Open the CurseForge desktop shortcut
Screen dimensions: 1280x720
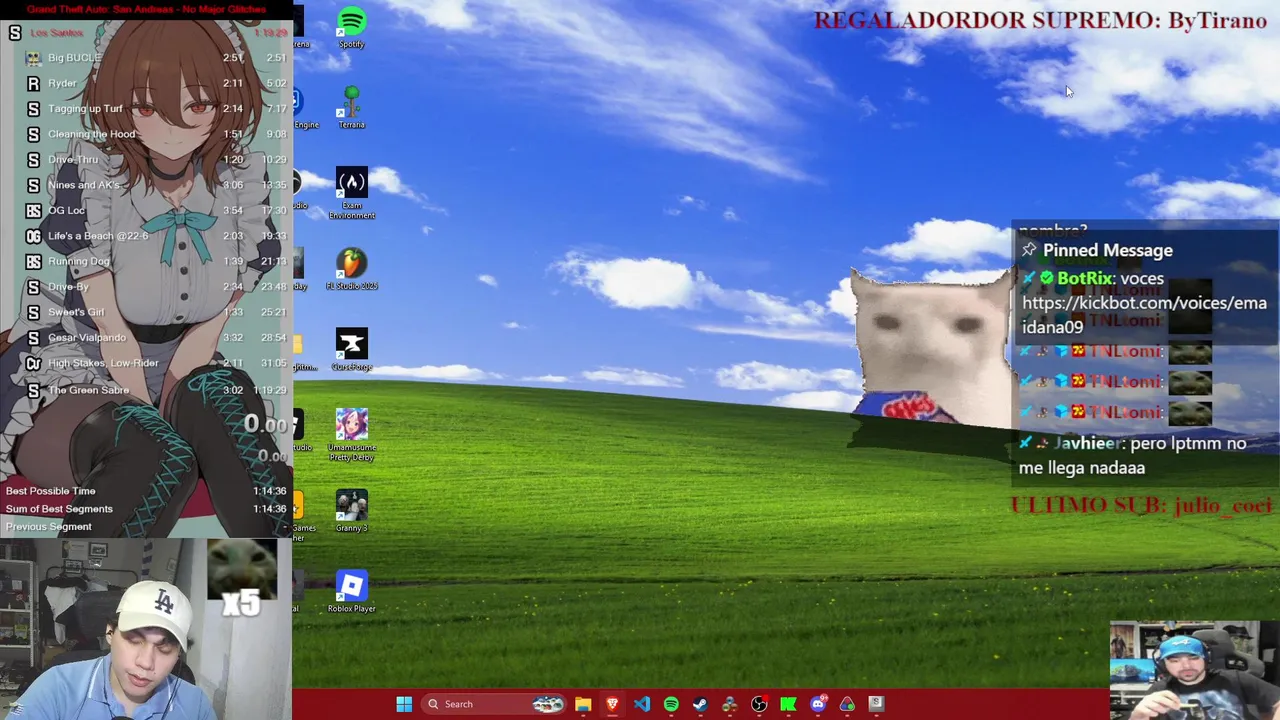coord(351,350)
